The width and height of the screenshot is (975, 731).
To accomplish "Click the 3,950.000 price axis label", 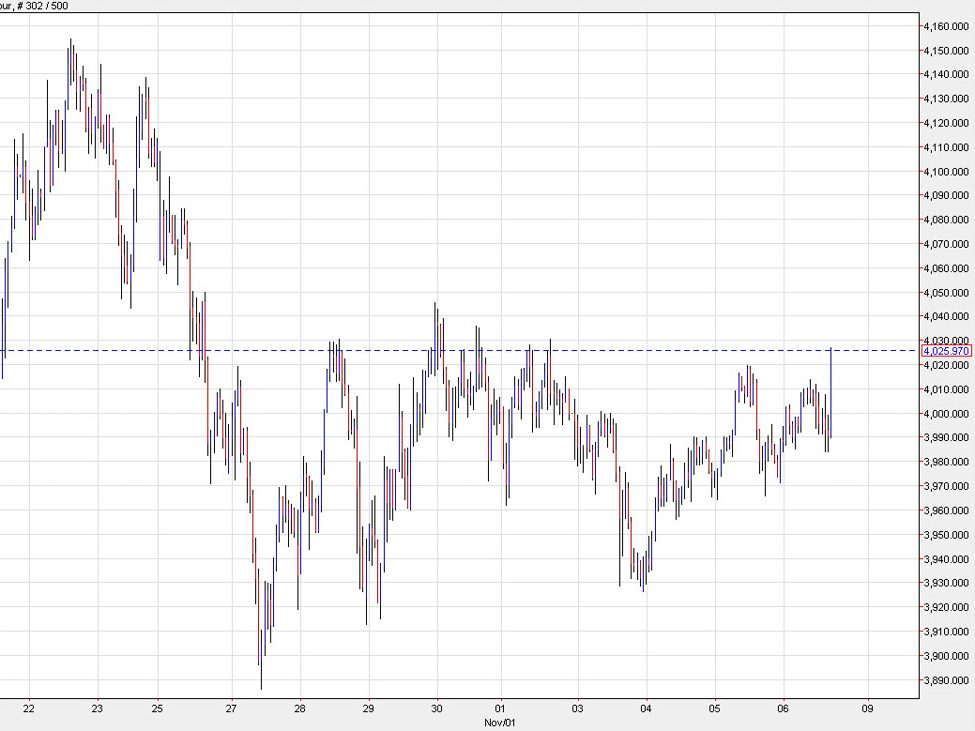I will point(946,535).
